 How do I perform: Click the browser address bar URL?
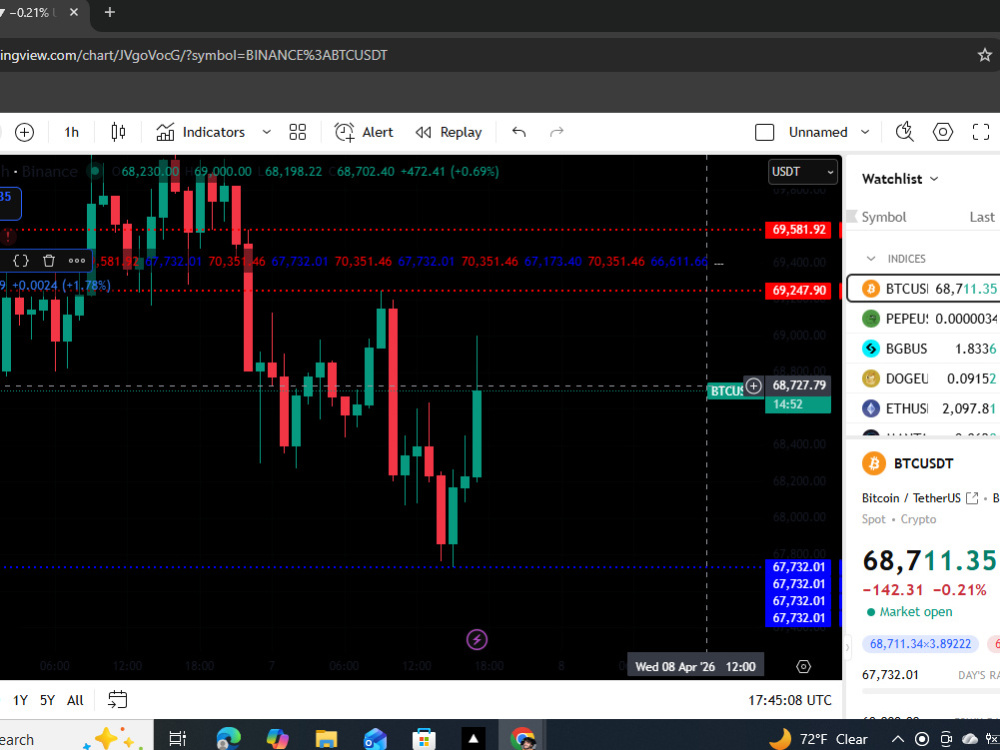click(194, 55)
